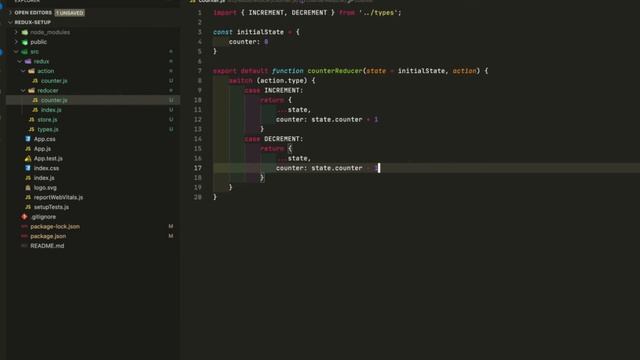Click the test icon beside App.test.js
640x360 pixels.
click(x=28, y=158)
